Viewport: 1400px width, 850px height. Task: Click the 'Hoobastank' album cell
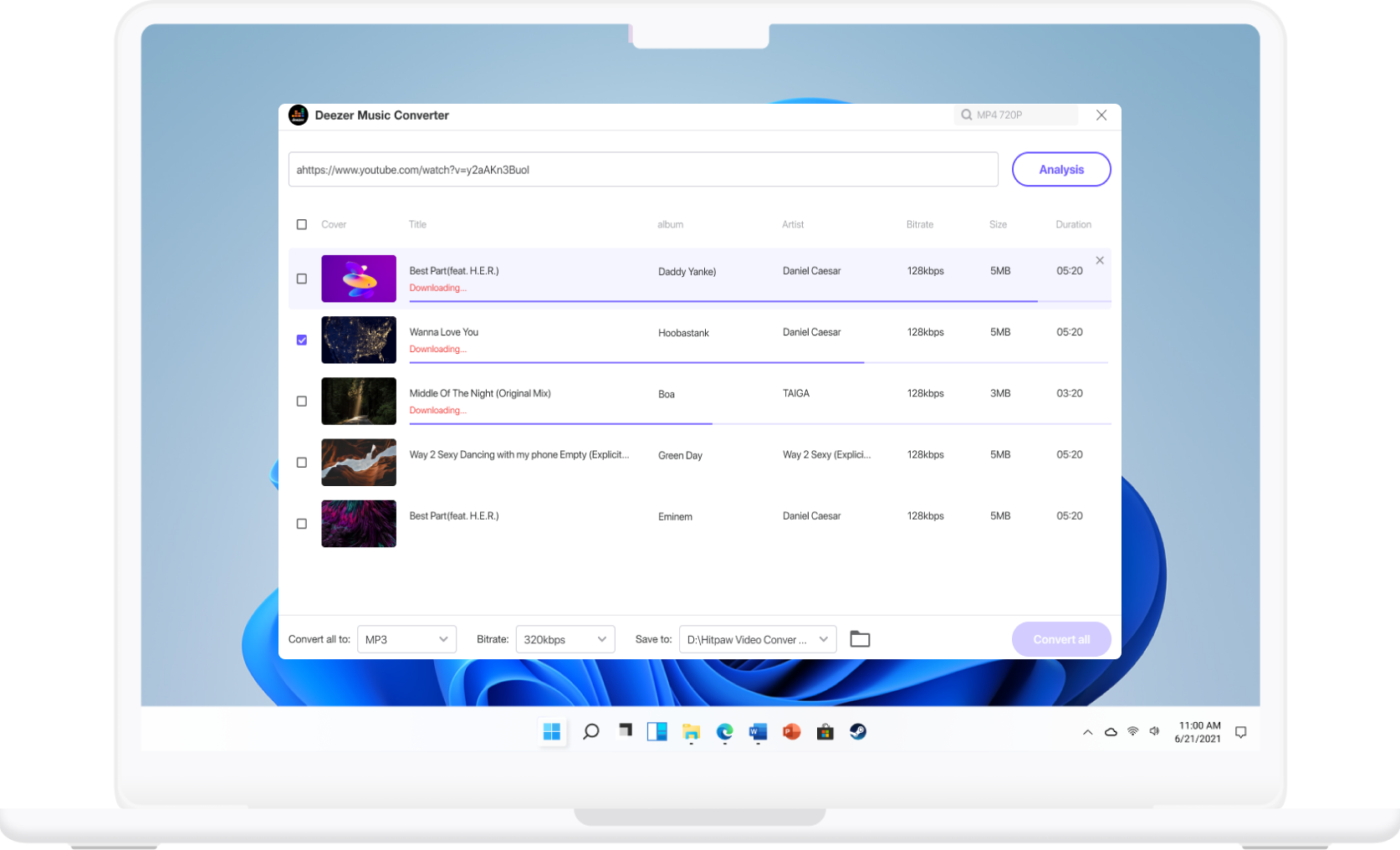[683, 333]
